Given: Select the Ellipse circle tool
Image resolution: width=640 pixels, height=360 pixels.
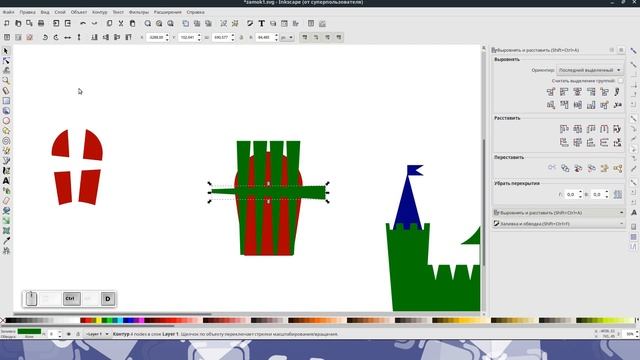Looking at the screenshot, I should tap(6, 121).
